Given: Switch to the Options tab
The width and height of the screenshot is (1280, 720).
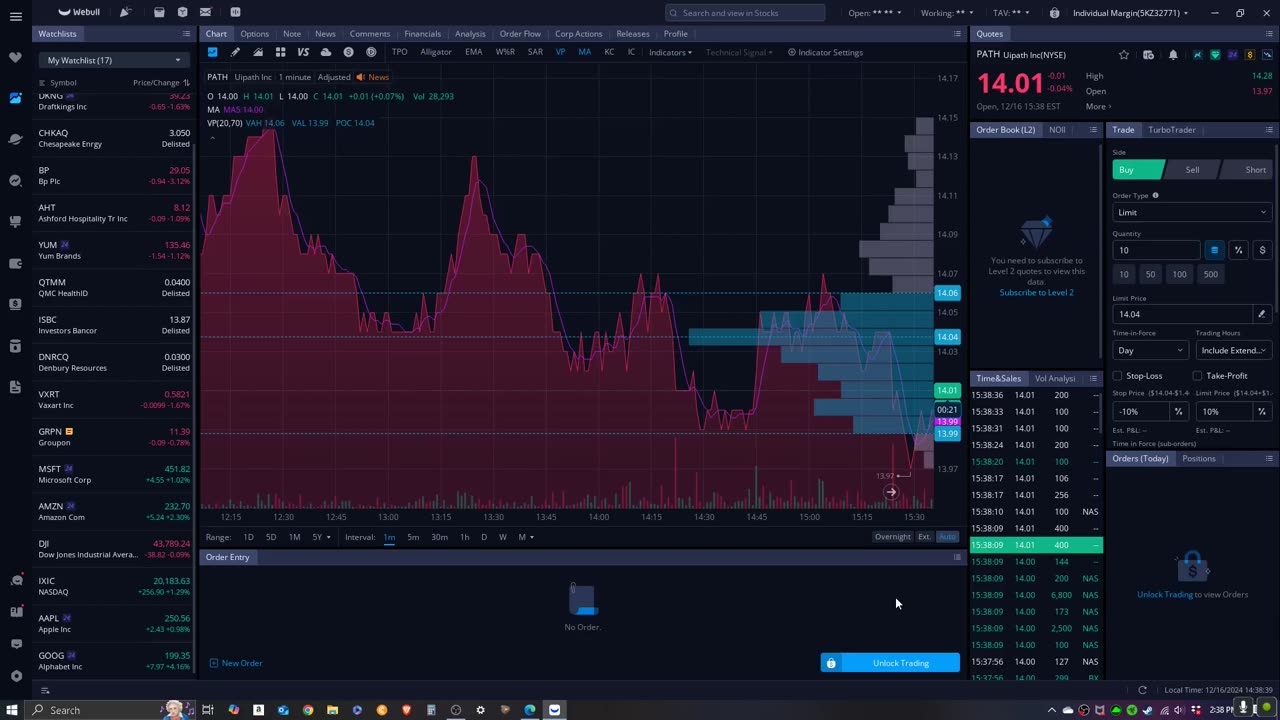Looking at the screenshot, I should pyautogui.click(x=254, y=34).
